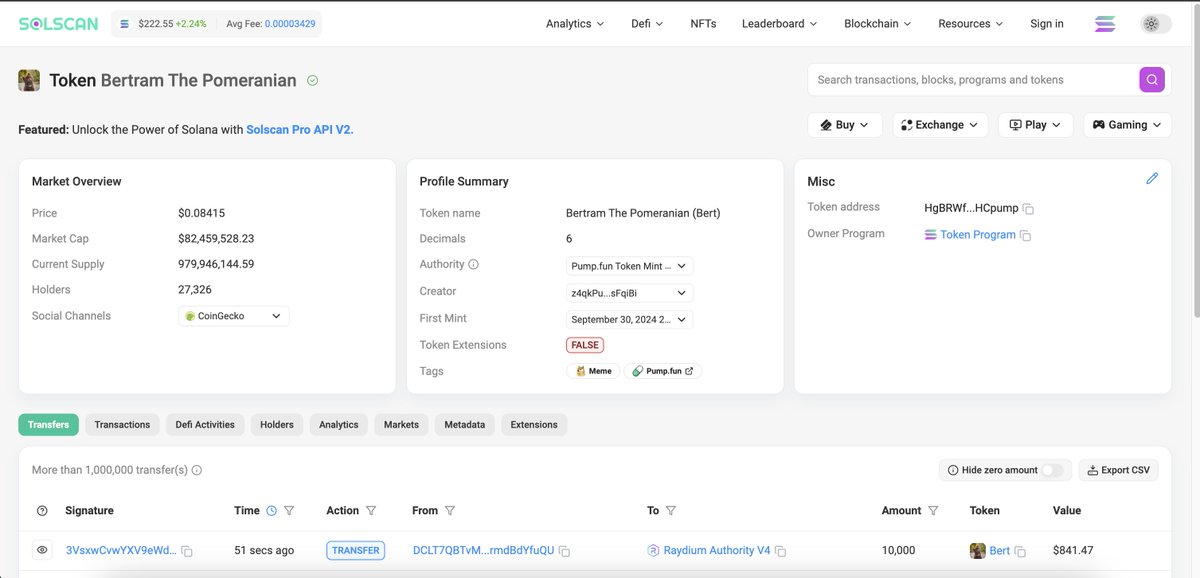The width and height of the screenshot is (1200, 578).
Task: Click the Pump.fun tag
Action: (x=663, y=371)
